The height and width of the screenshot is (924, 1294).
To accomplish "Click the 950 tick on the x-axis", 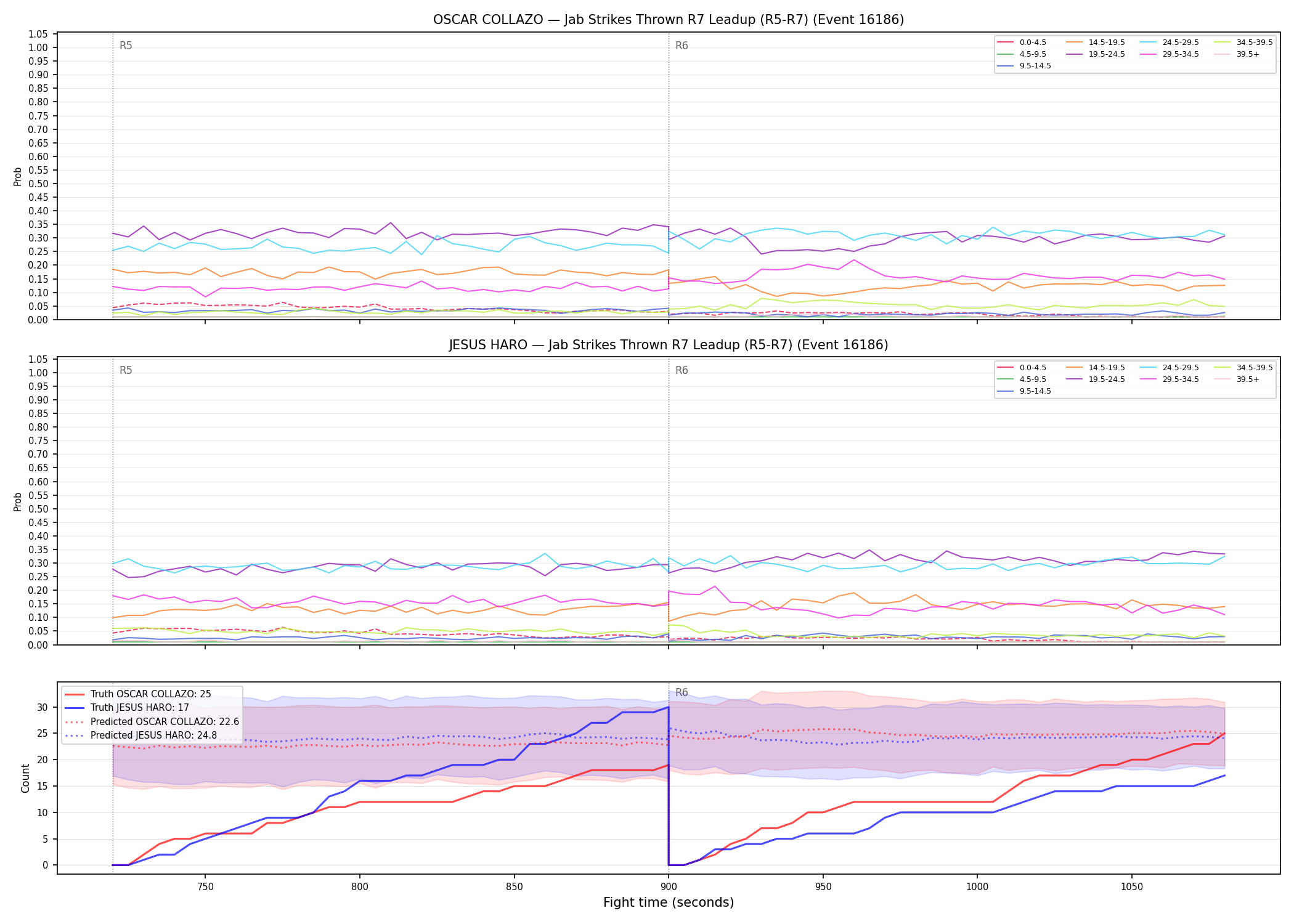I will (823, 887).
